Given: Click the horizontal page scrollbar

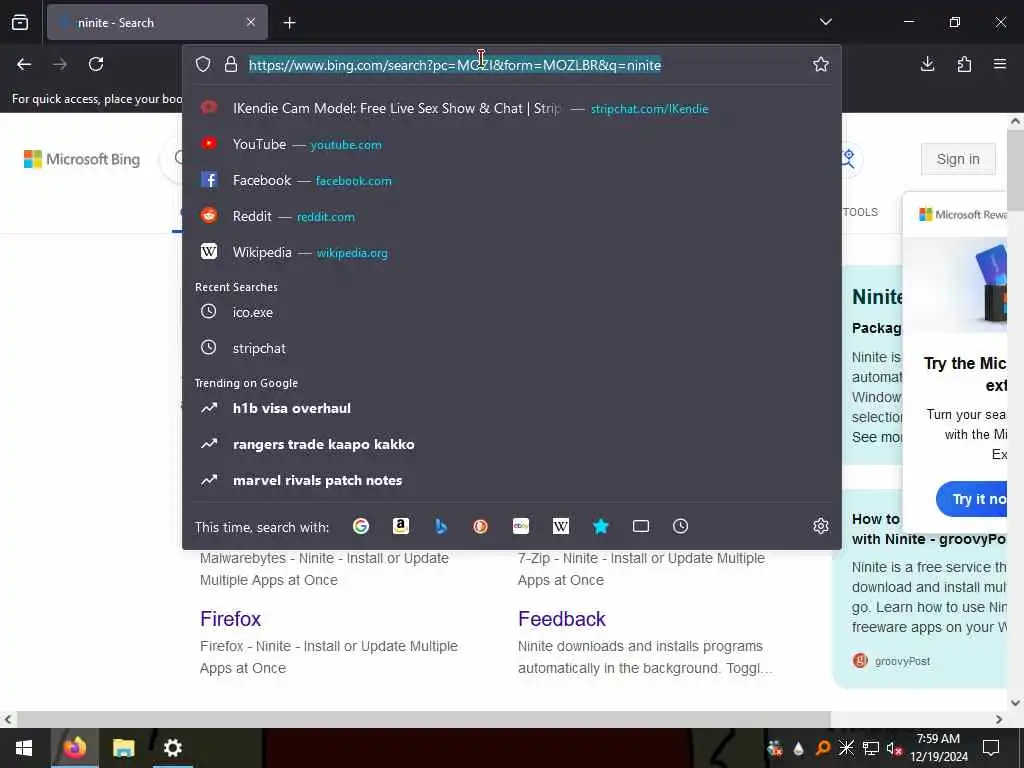Looking at the screenshot, I should 423,719.
